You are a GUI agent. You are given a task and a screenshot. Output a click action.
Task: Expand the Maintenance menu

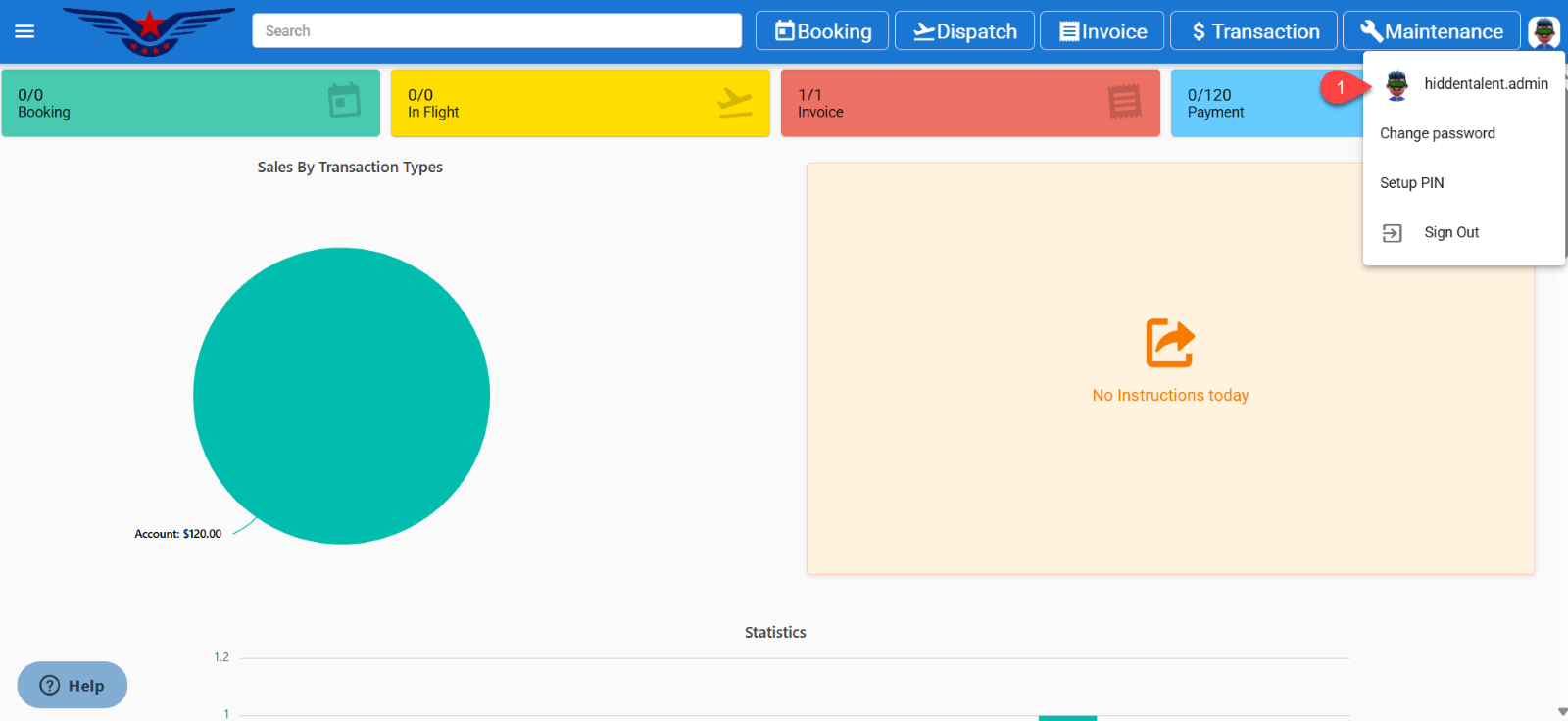click(x=1431, y=31)
